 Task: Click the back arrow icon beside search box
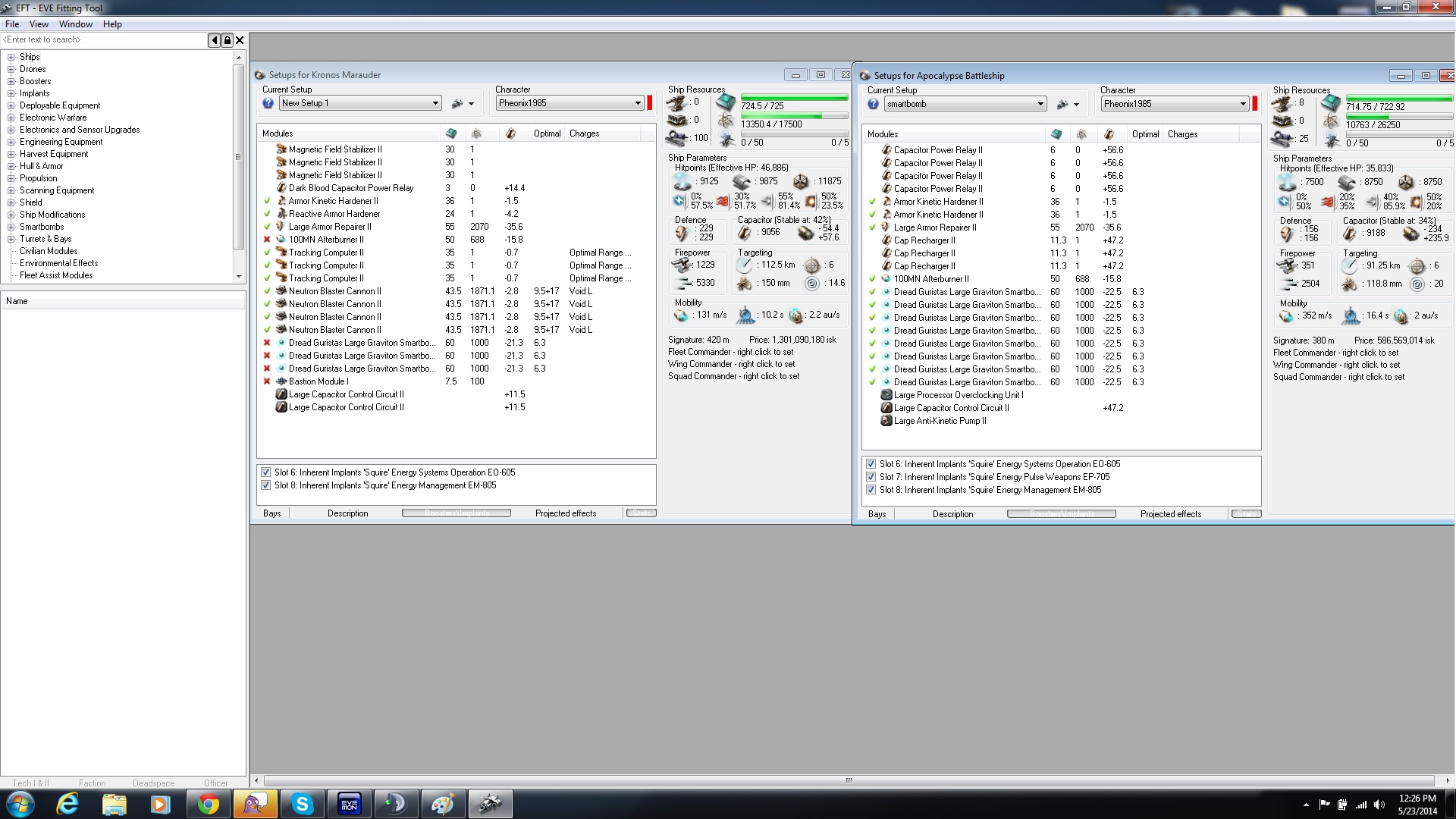[x=215, y=40]
